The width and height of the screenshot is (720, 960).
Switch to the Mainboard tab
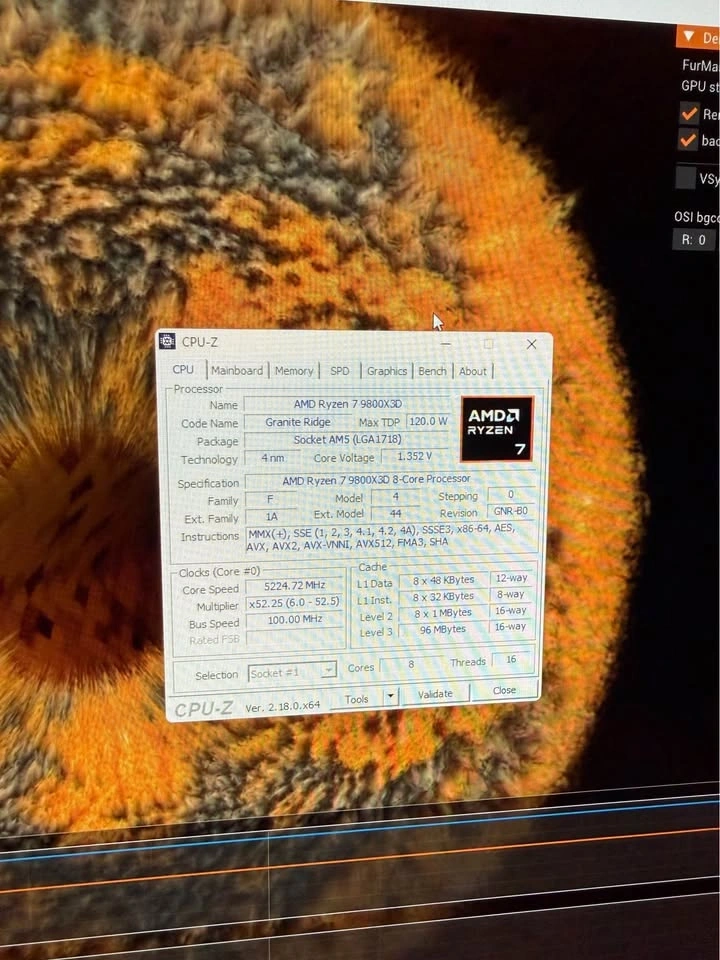click(x=237, y=371)
